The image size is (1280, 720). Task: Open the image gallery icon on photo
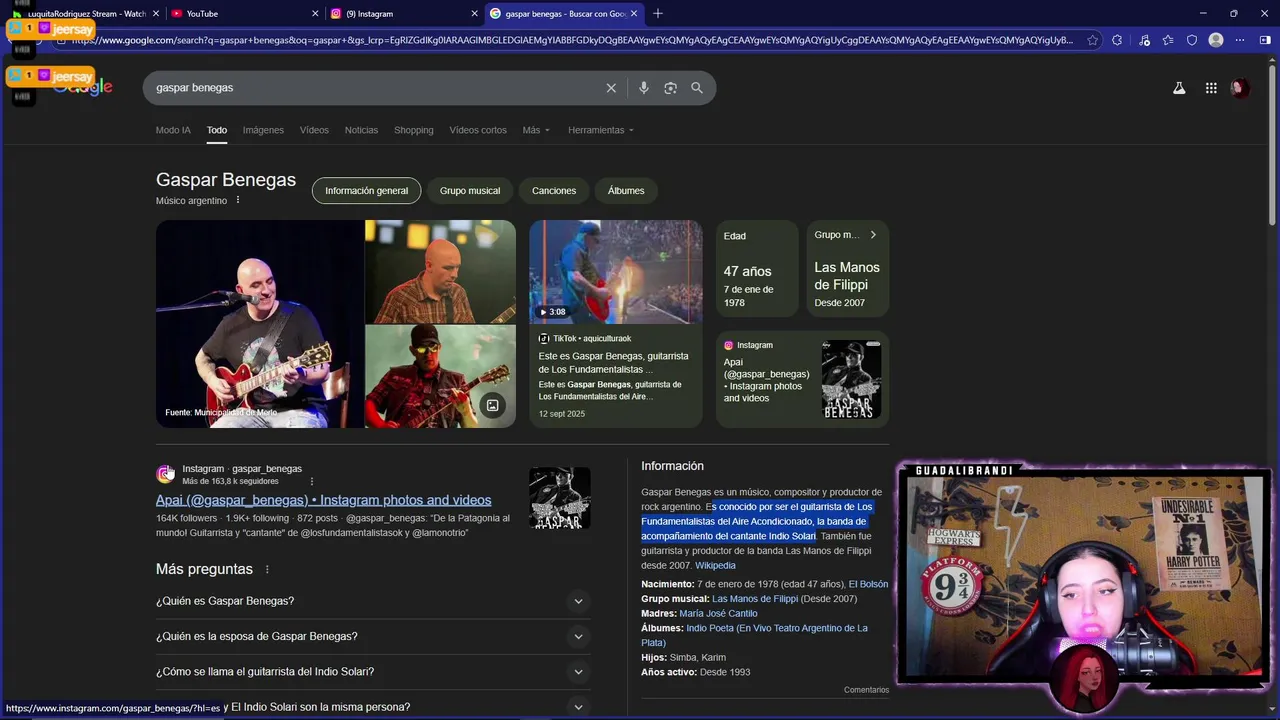(492, 405)
